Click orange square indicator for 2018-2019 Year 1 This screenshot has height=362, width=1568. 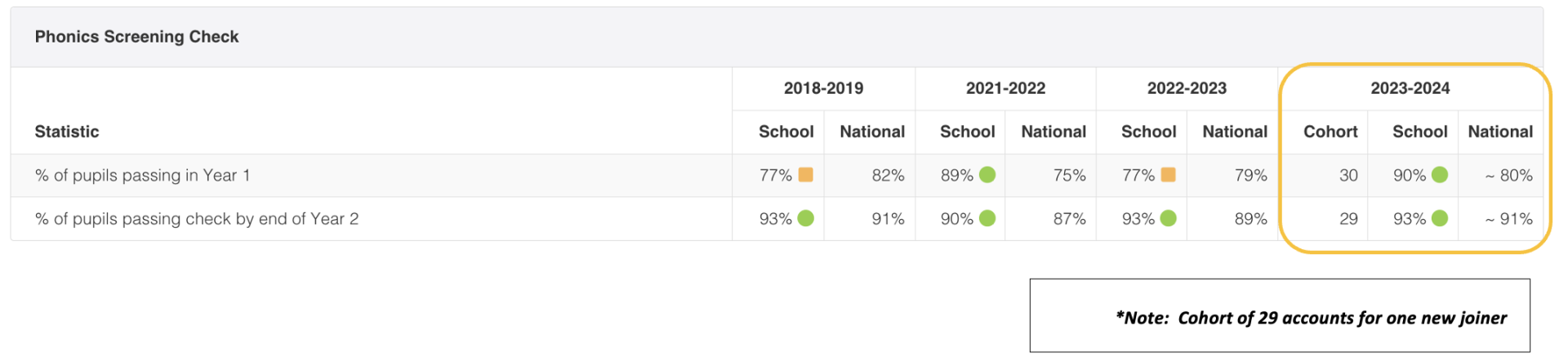805,175
